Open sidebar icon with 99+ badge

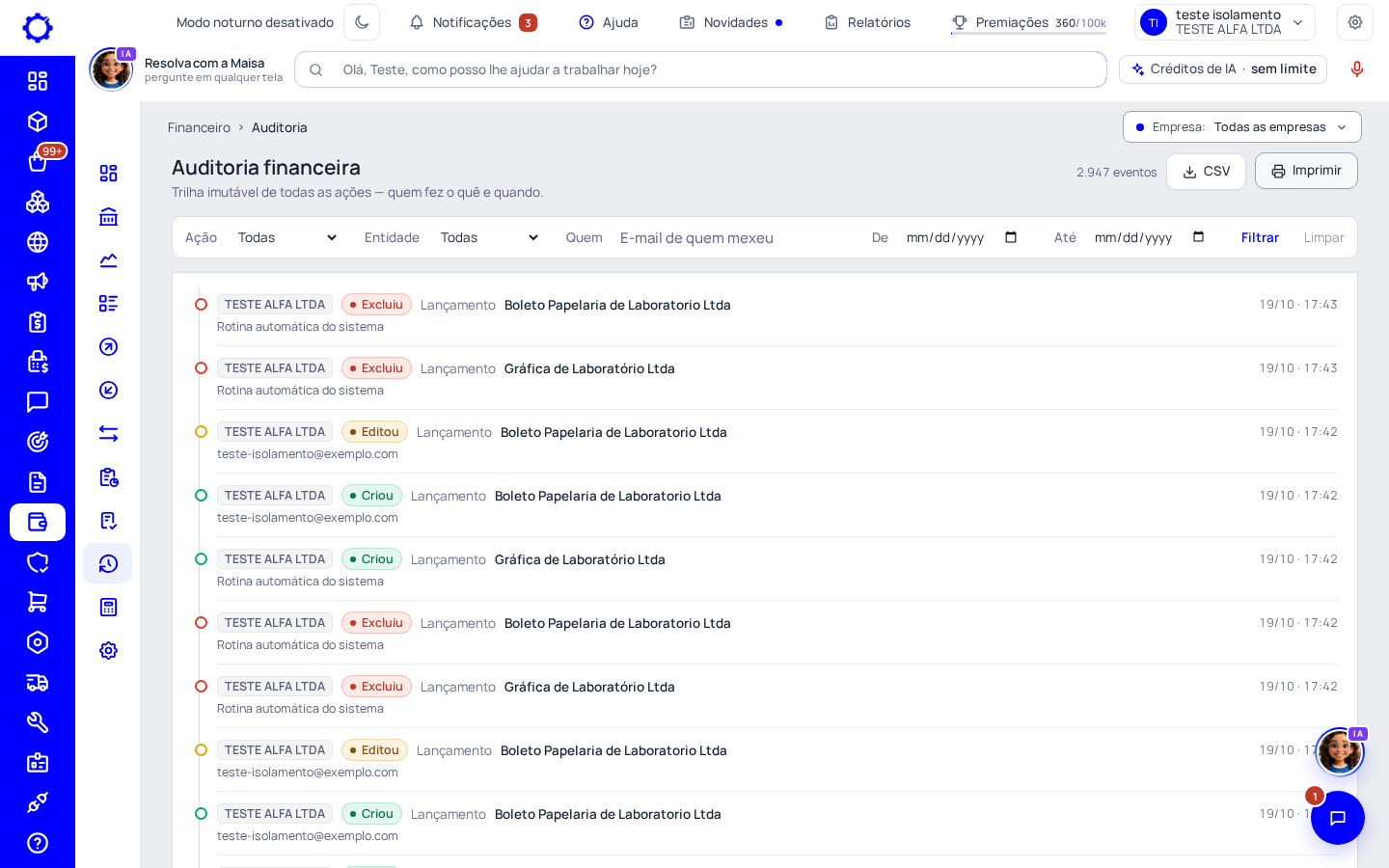(x=38, y=161)
